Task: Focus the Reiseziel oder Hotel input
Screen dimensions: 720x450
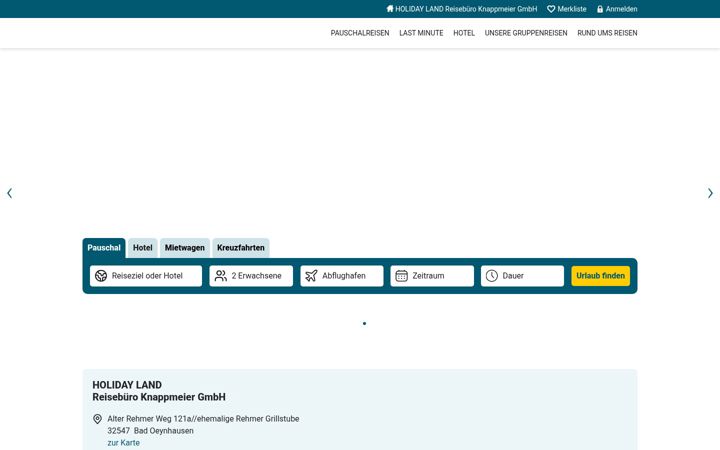Action: coord(146,276)
